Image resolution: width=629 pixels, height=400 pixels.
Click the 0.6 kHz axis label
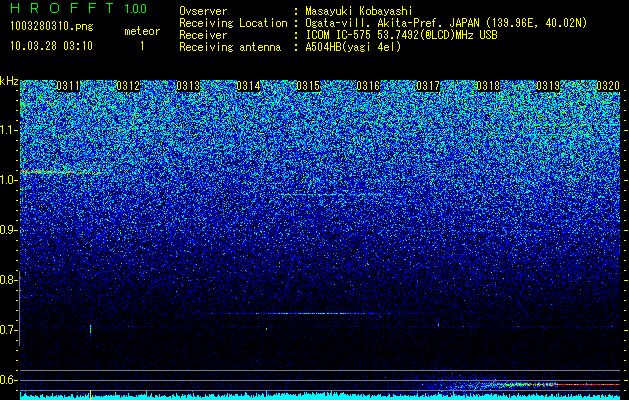[8, 380]
